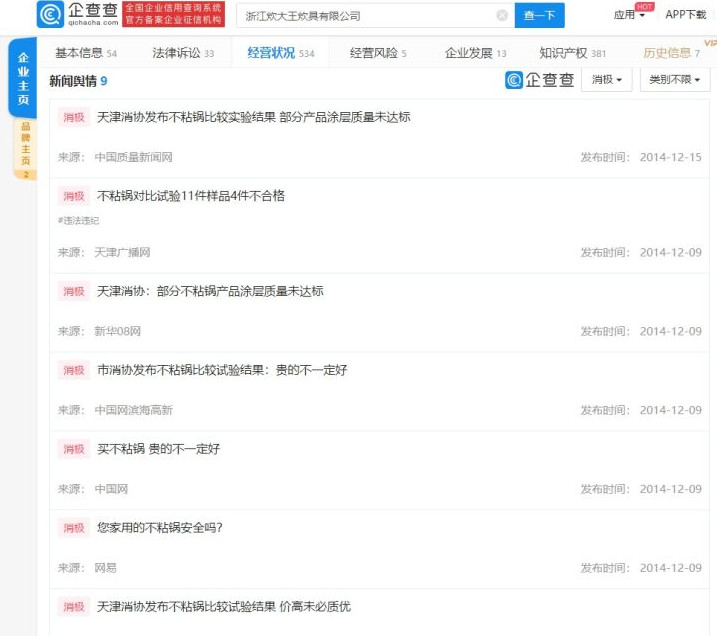
Task: Open news 您家用的不粘锅安全吗?
Action: click(x=160, y=528)
